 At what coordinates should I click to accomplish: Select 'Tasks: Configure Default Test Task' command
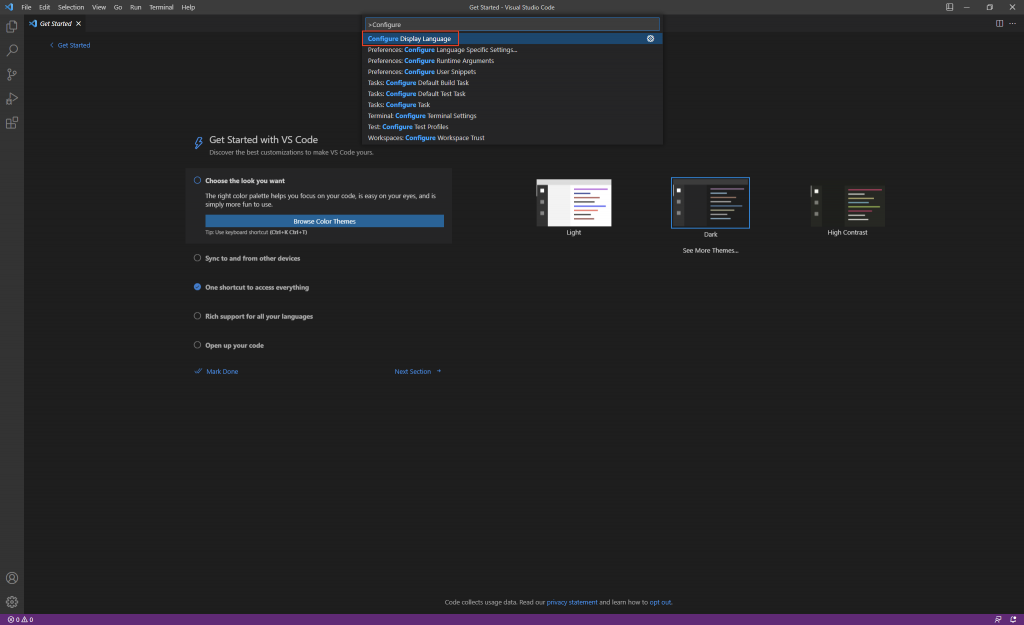[512, 94]
